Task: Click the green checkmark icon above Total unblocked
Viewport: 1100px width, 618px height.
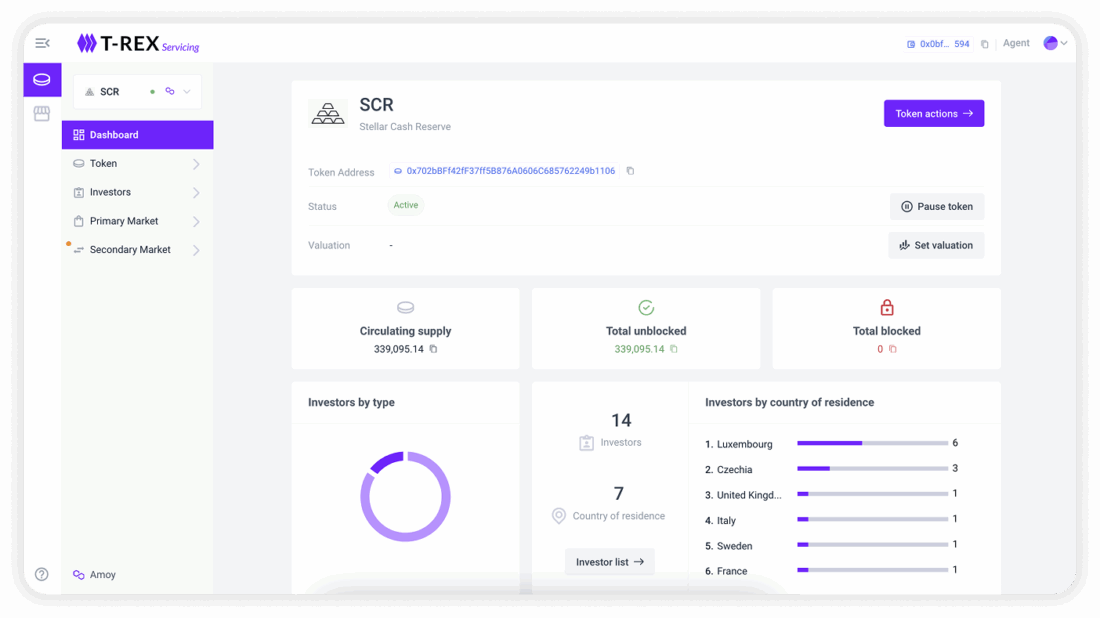Action: [646, 308]
